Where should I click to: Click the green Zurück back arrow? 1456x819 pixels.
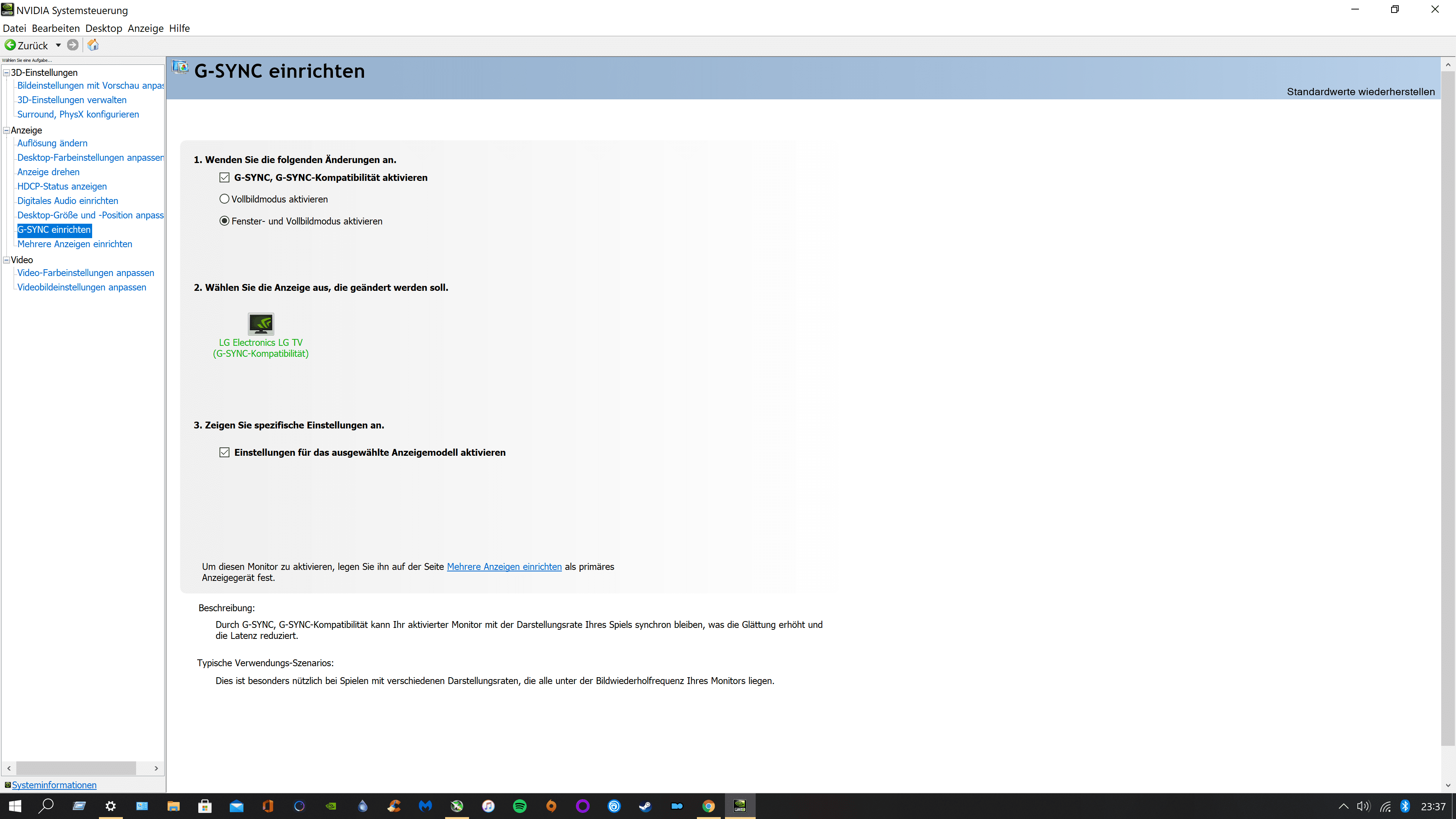pyautogui.click(x=10, y=45)
